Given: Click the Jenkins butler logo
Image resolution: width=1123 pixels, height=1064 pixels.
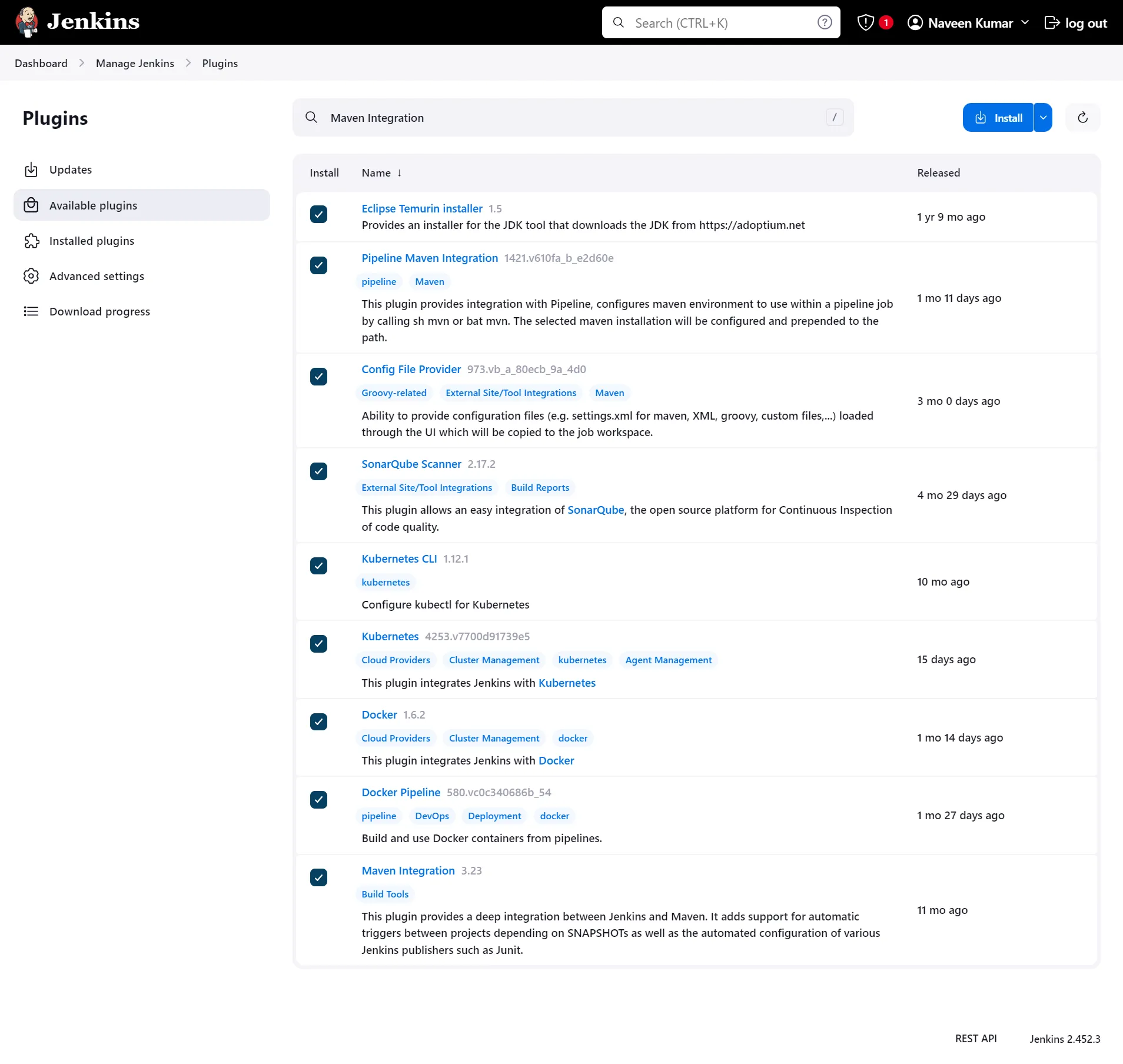Looking at the screenshot, I should coord(26,22).
